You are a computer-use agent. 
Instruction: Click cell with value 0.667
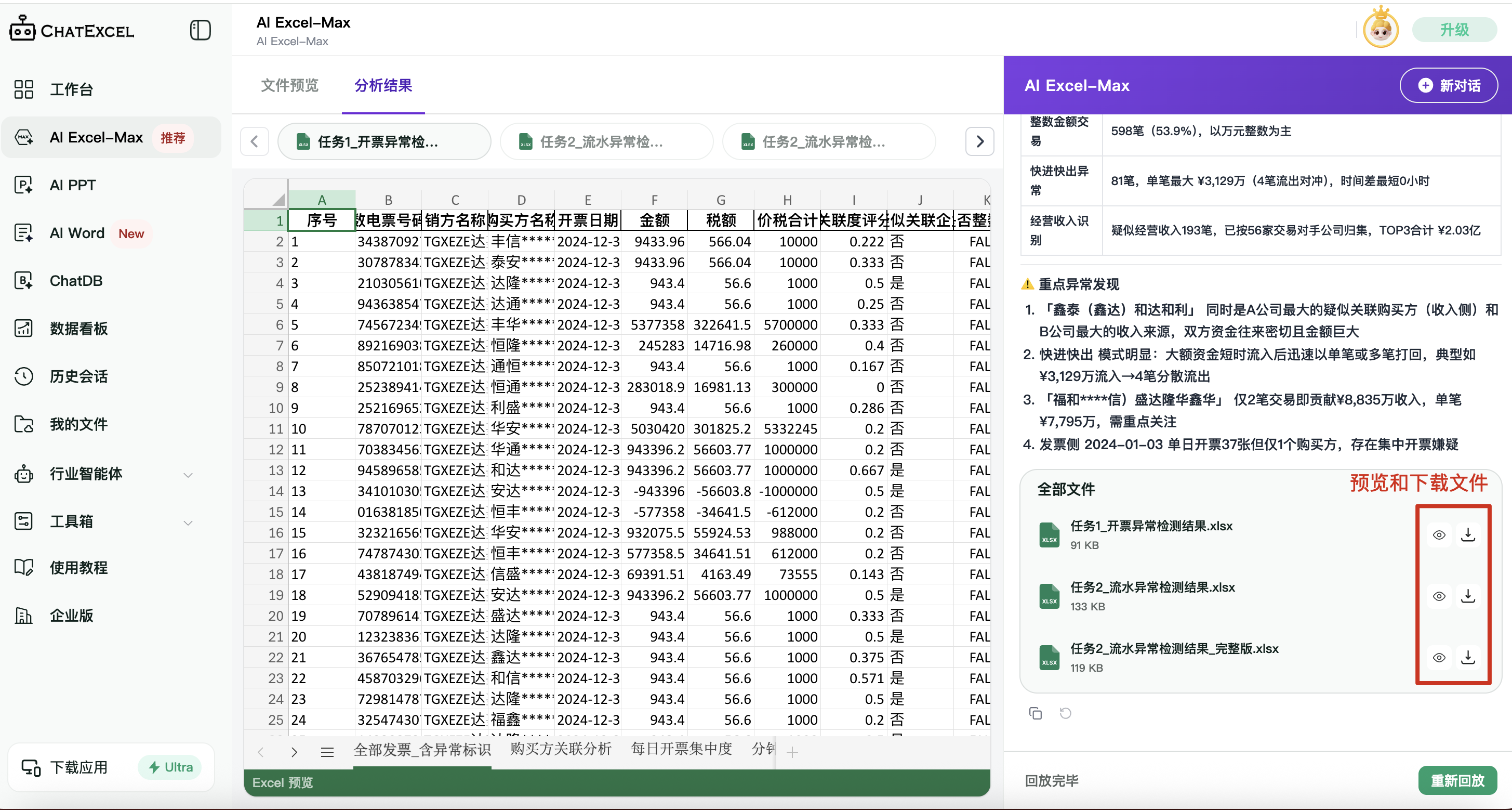[854, 471]
